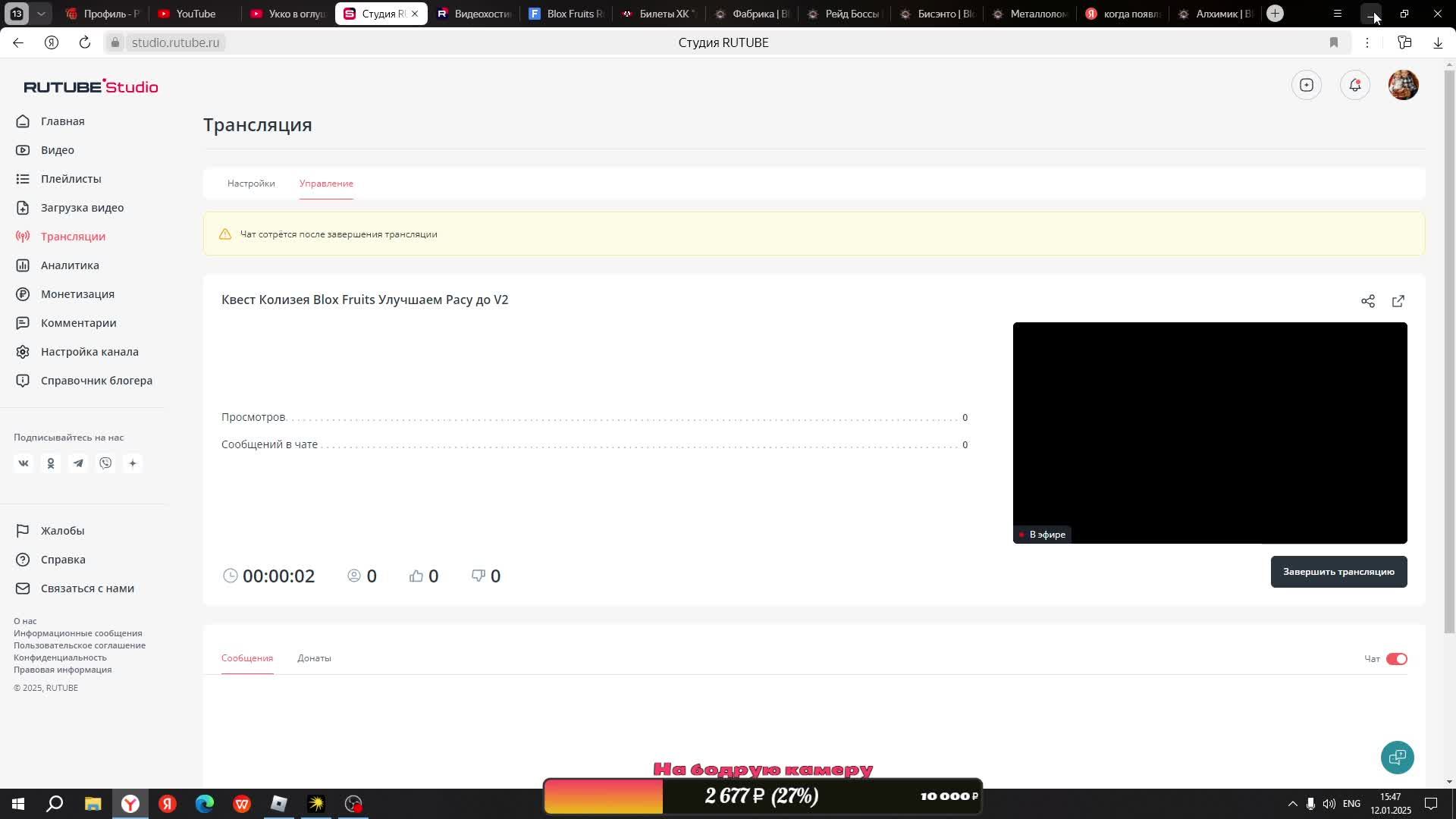Open the browser downloads icon
The height and width of the screenshot is (819, 1456).
click(1438, 42)
